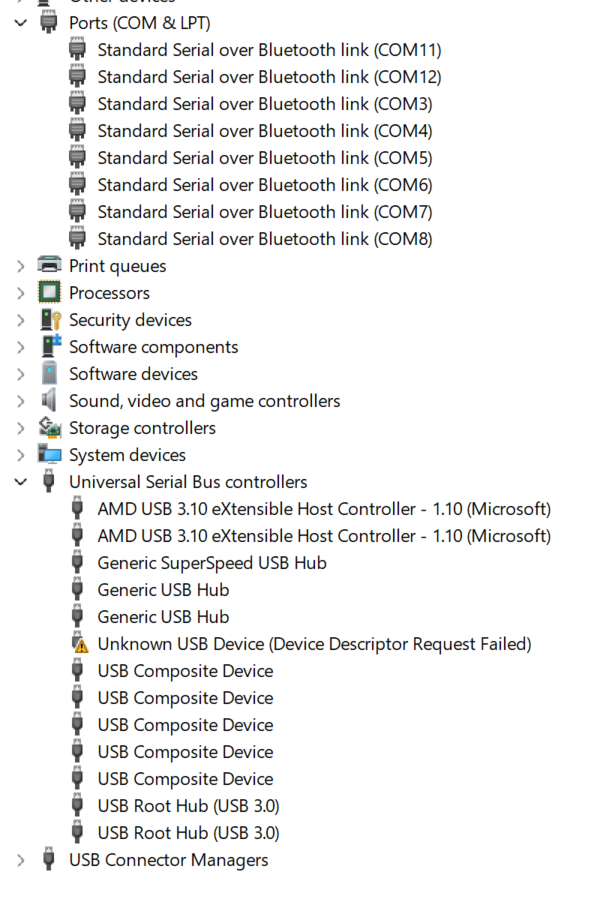The image size is (609, 903).
Task: Click the Print queues printer icon
Action: point(49,266)
